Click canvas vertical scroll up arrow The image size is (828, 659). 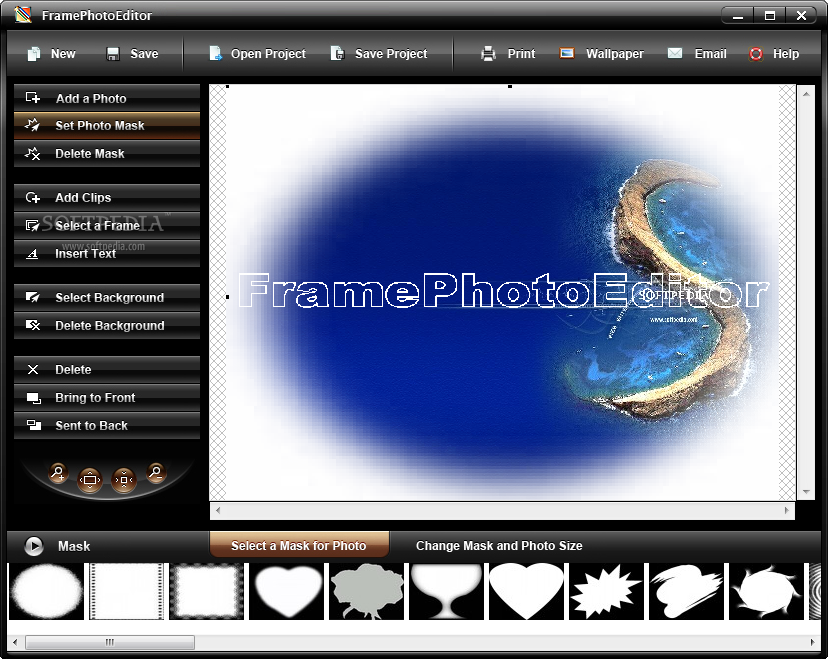[806, 93]
